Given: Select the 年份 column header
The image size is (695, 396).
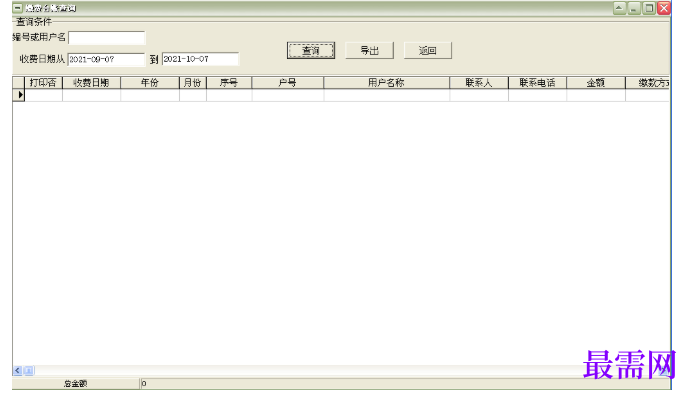Looking at the screenshot, I should (x=150, y=83).
